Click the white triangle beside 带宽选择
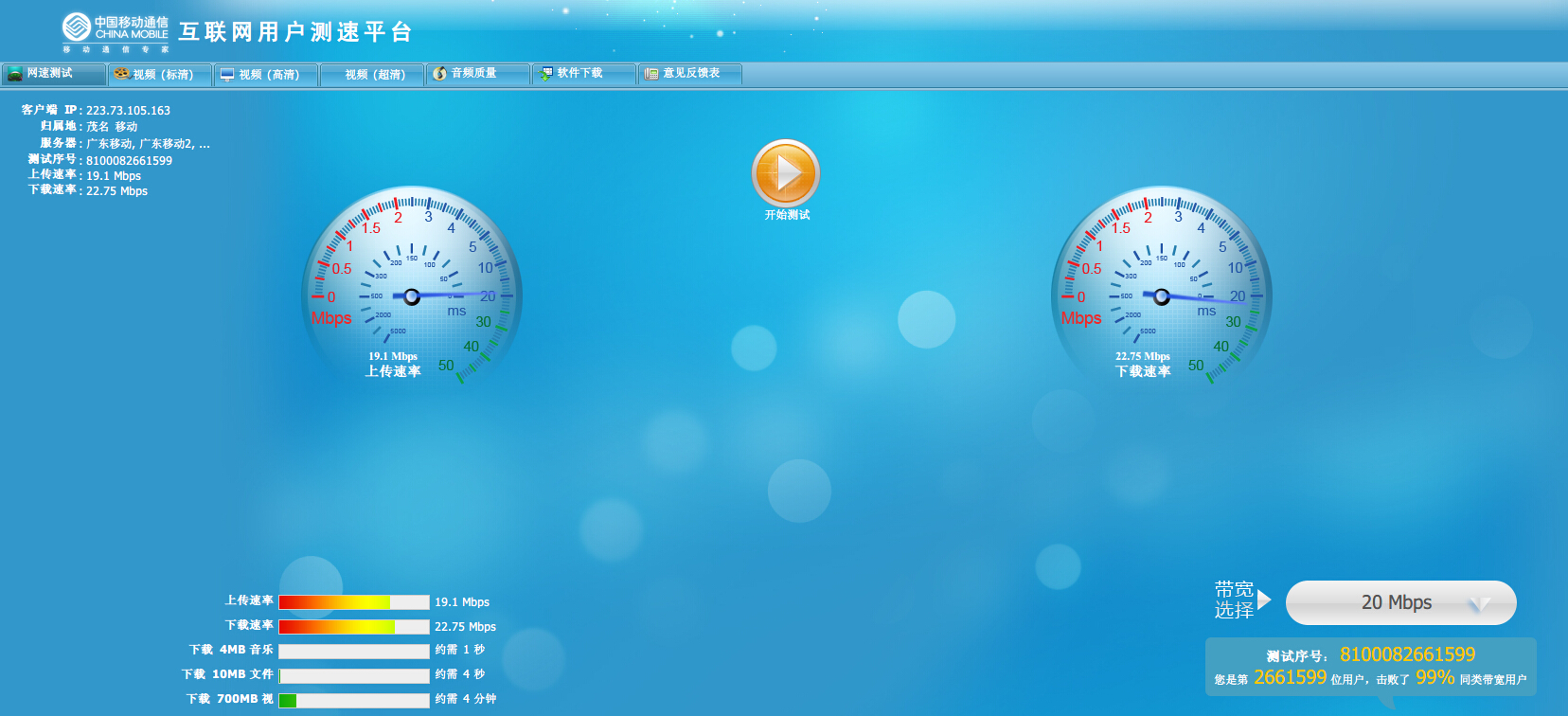The image size is (1568, 716). pyautogui.click(x=1264, y=600)
